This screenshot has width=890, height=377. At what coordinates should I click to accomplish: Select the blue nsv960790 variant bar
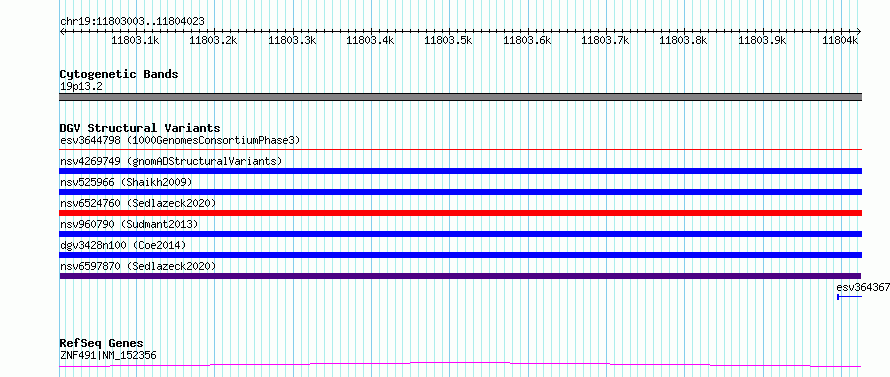(x=460, y=234)
